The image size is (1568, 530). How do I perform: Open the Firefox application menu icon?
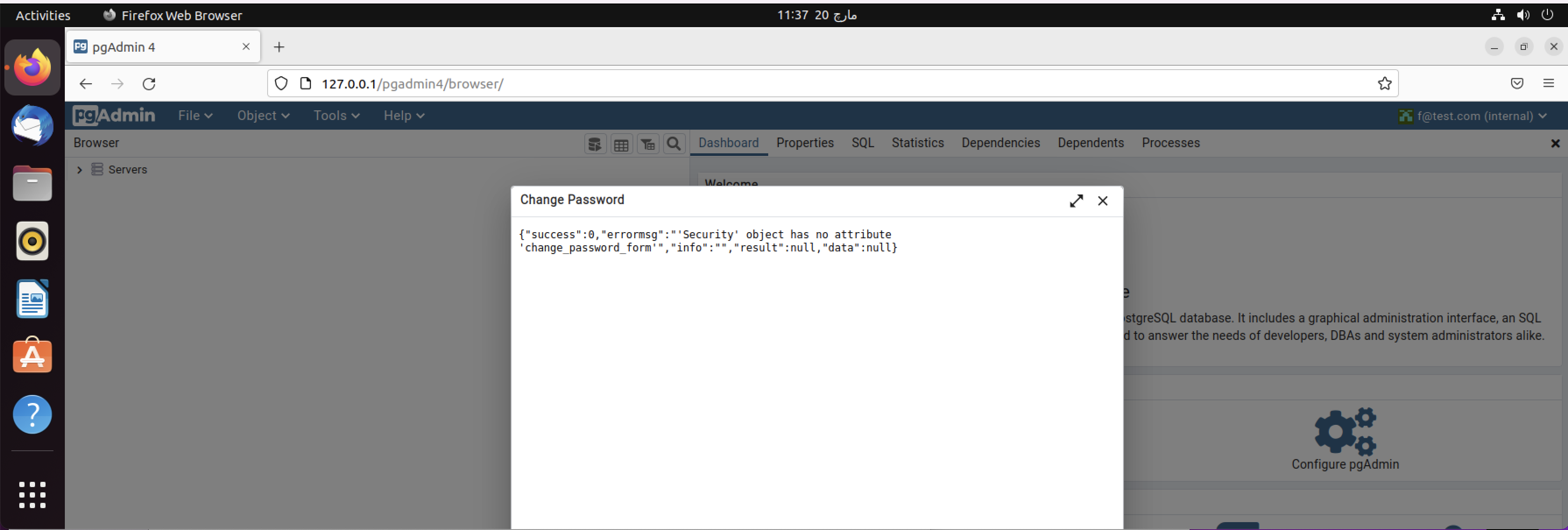pyautogui.click(x=1549, y=83)
